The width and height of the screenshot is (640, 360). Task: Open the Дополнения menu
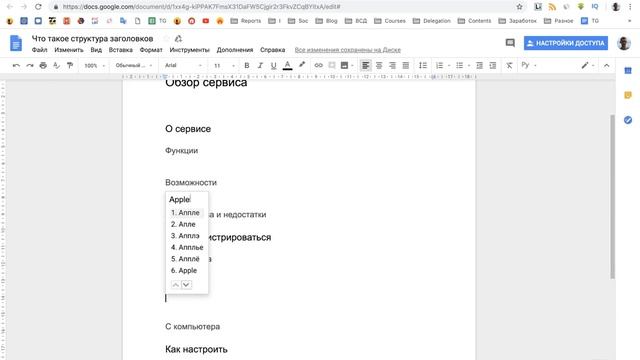(235, 50)
